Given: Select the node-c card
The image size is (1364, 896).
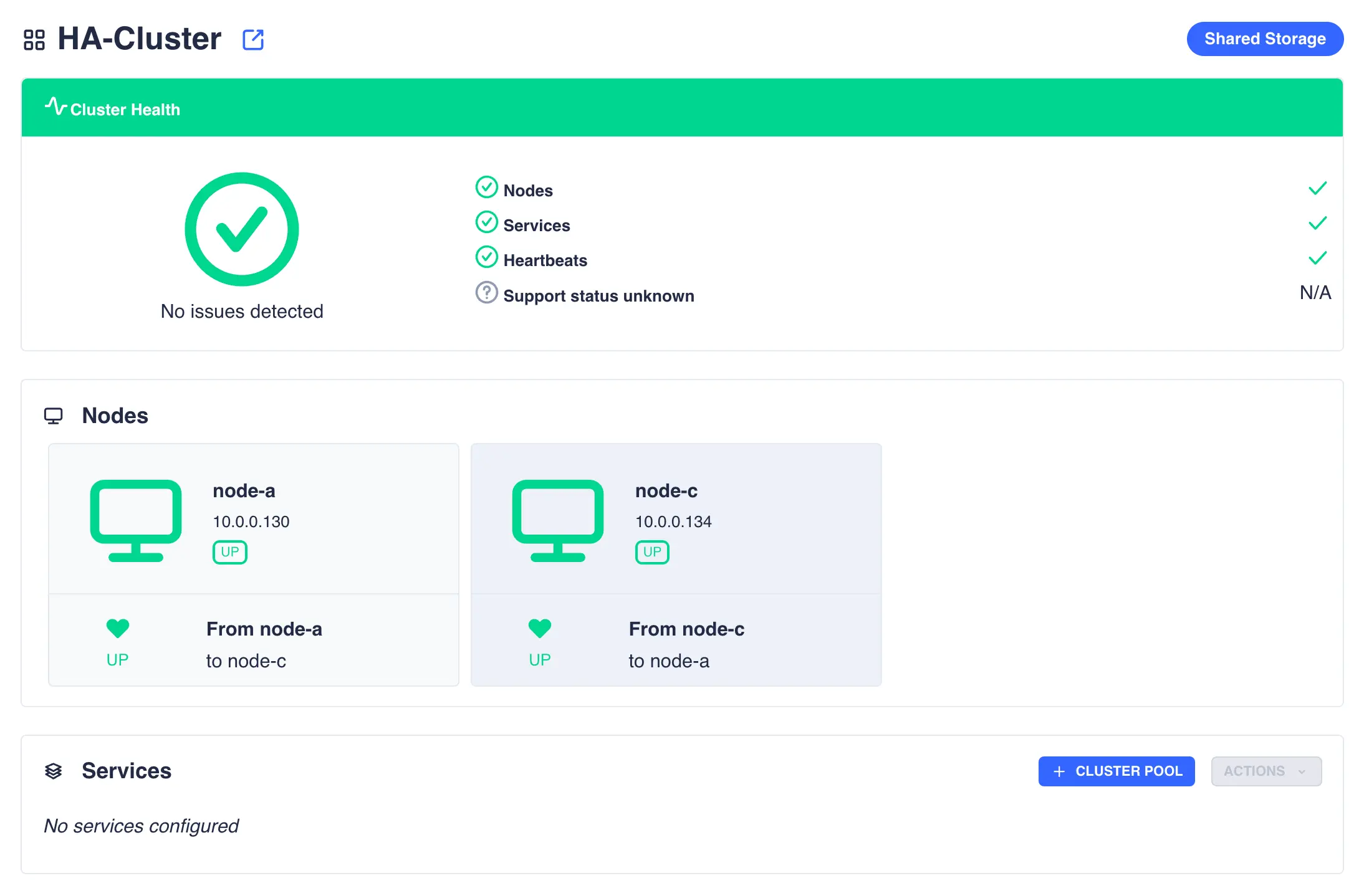Looking at the screenshot, I should [x=676, y=517].
